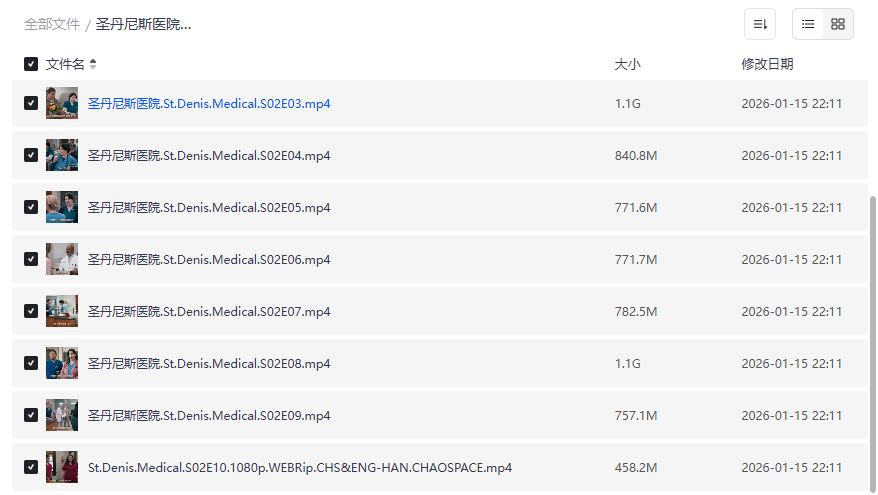Click the S02E09 video thumbnail icon
Viewport: 878px width, 495px height.
[x=62, y=415]
